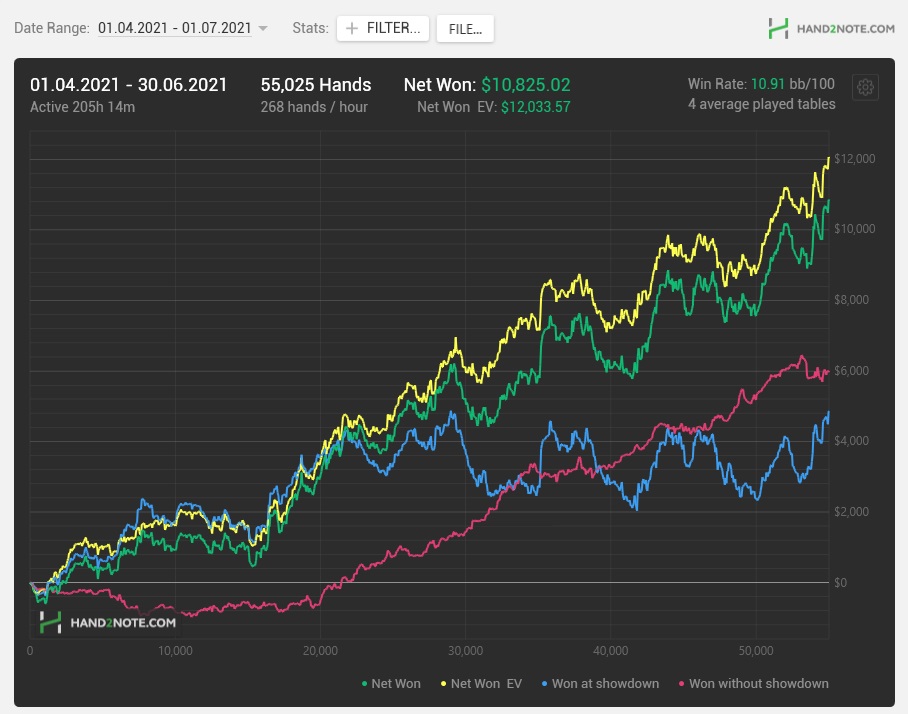
Task: Click the yellow Net Won EV legend dot
Action: pyautogui.click(x=444, y=684)
